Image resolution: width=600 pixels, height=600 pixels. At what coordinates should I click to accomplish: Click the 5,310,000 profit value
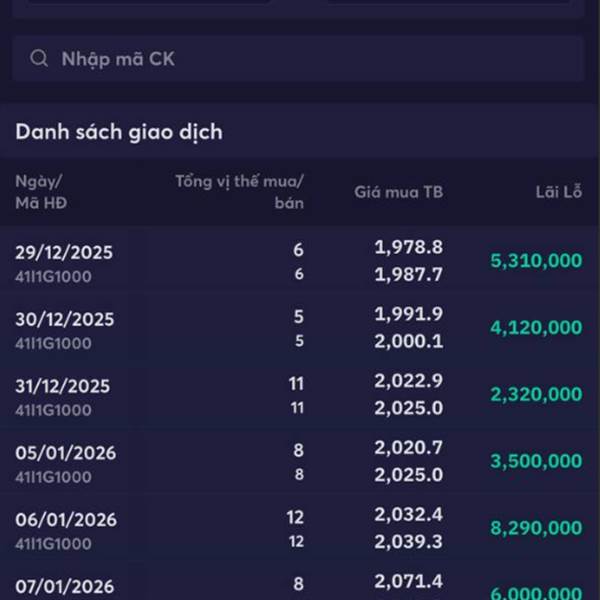[535, 261]
